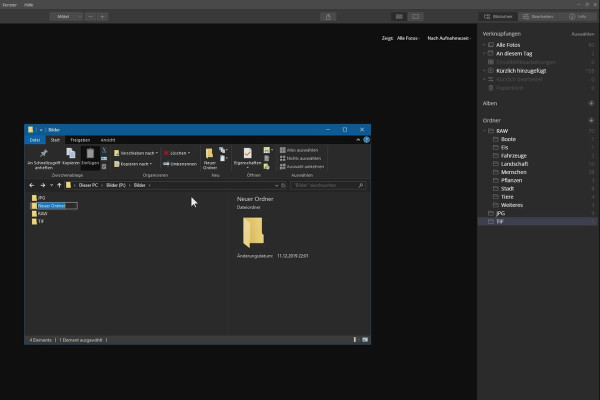Select the Menschen folder
The height and width of the screenshot is (400, 600).
tap(514, 172)
